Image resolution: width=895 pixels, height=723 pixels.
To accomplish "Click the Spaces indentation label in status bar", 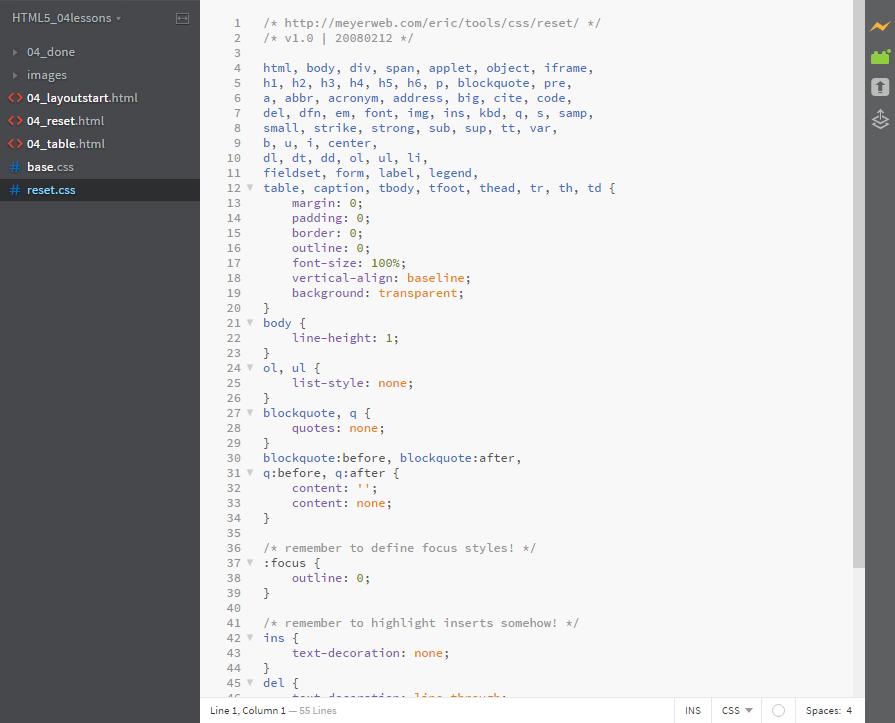I will click(822, 711).
